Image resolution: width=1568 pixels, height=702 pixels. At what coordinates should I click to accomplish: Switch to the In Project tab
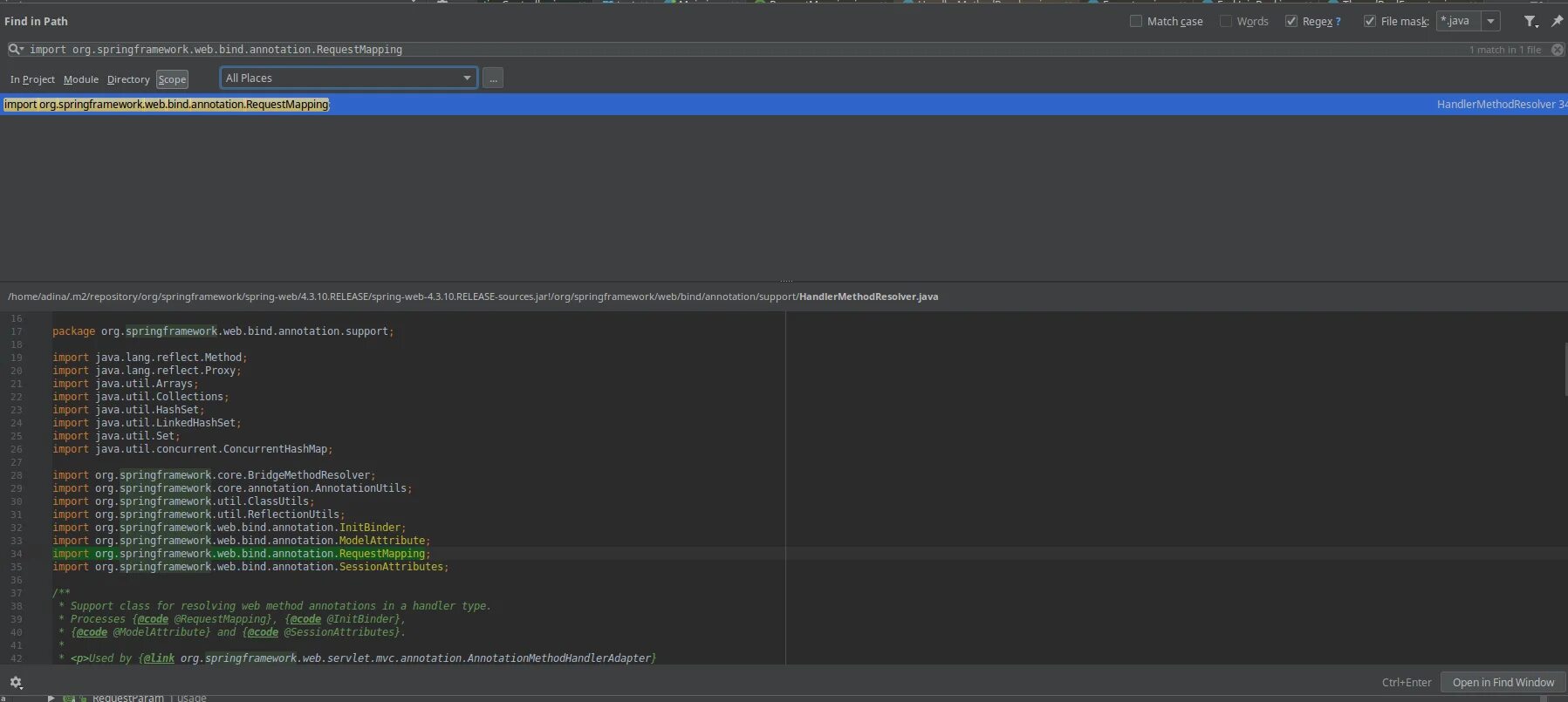[32, 79]
